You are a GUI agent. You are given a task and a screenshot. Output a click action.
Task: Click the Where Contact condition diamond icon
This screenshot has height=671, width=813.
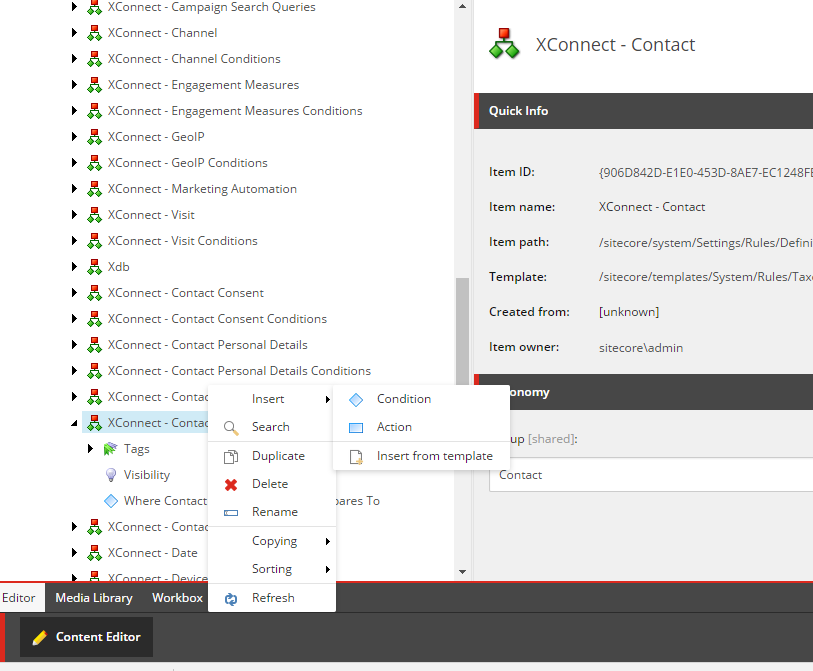(x=110, y=501)
